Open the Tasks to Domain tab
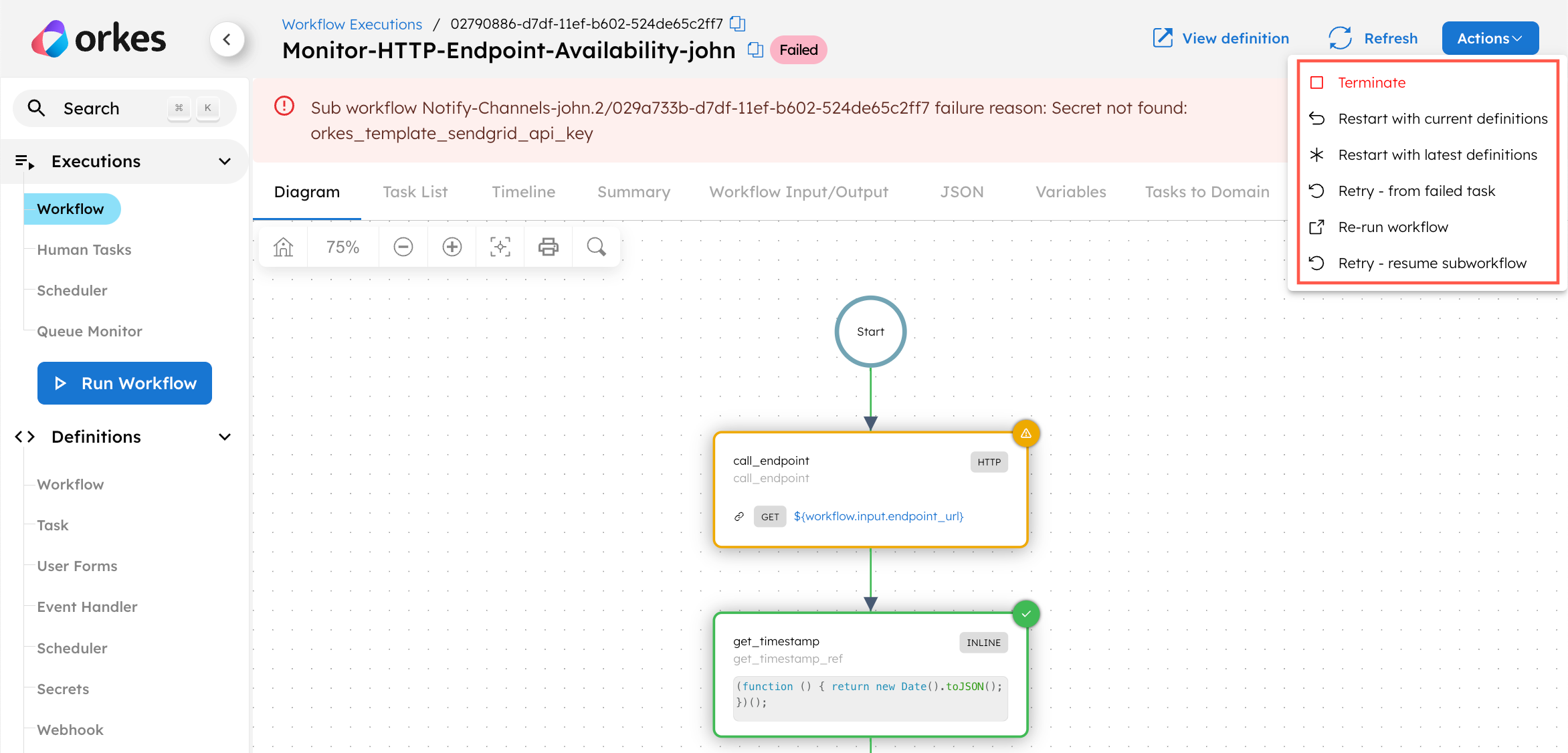1568x753 pixels. tap(1207, 193)
